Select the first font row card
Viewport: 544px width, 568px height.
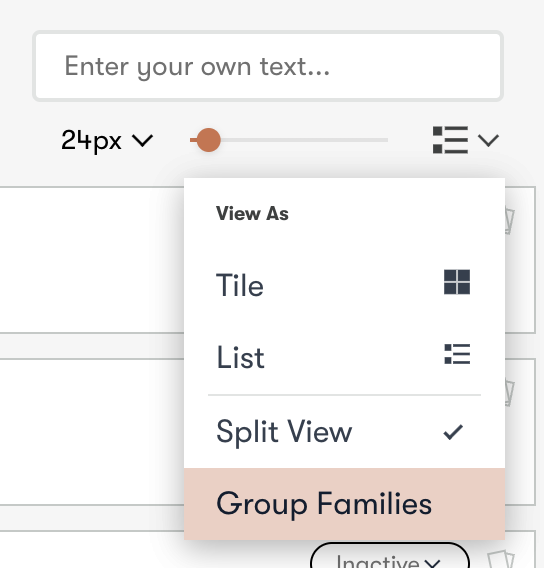92,260
